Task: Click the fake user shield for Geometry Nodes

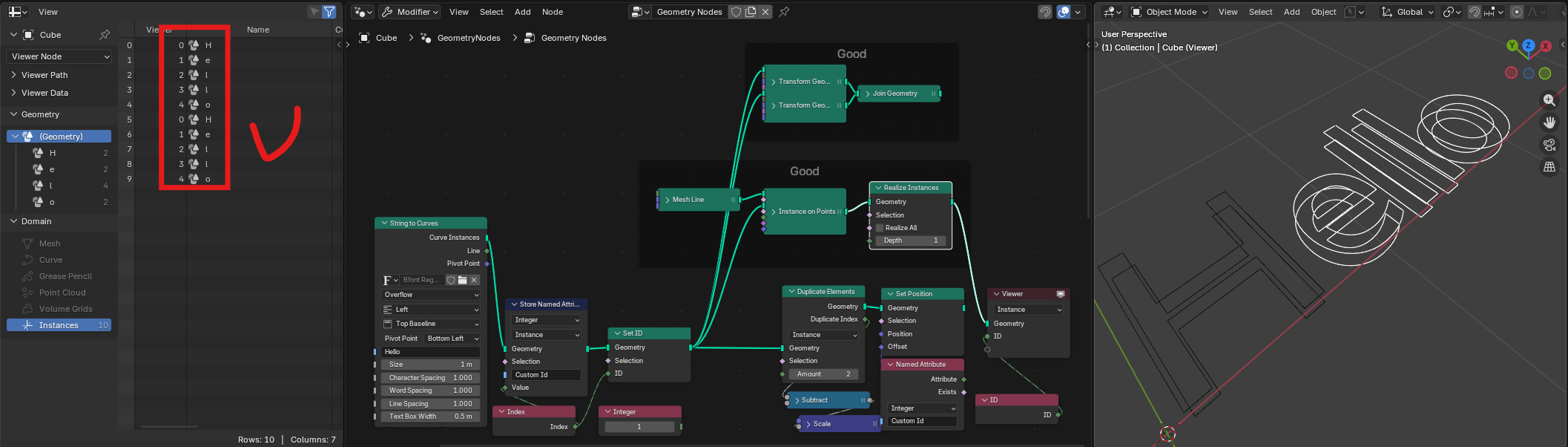Action: [x=736, y=12]
